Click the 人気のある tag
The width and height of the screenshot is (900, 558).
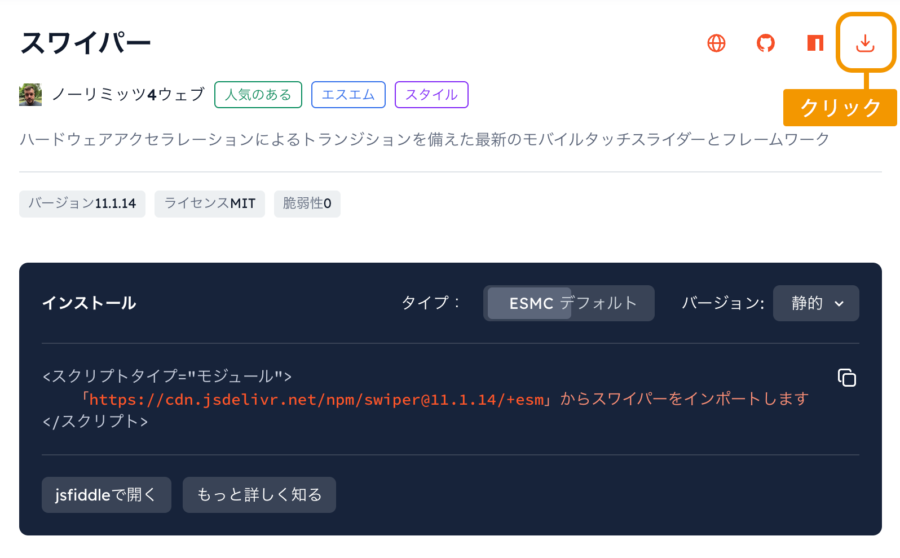tap(258, 95)
